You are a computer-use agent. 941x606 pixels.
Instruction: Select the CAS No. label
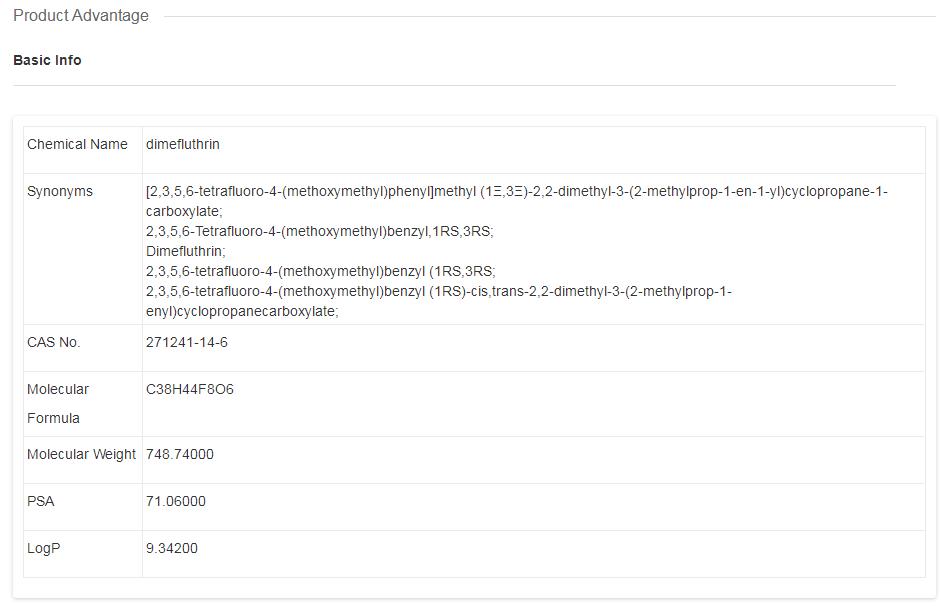pyautogui.click(x=54, y=342)
